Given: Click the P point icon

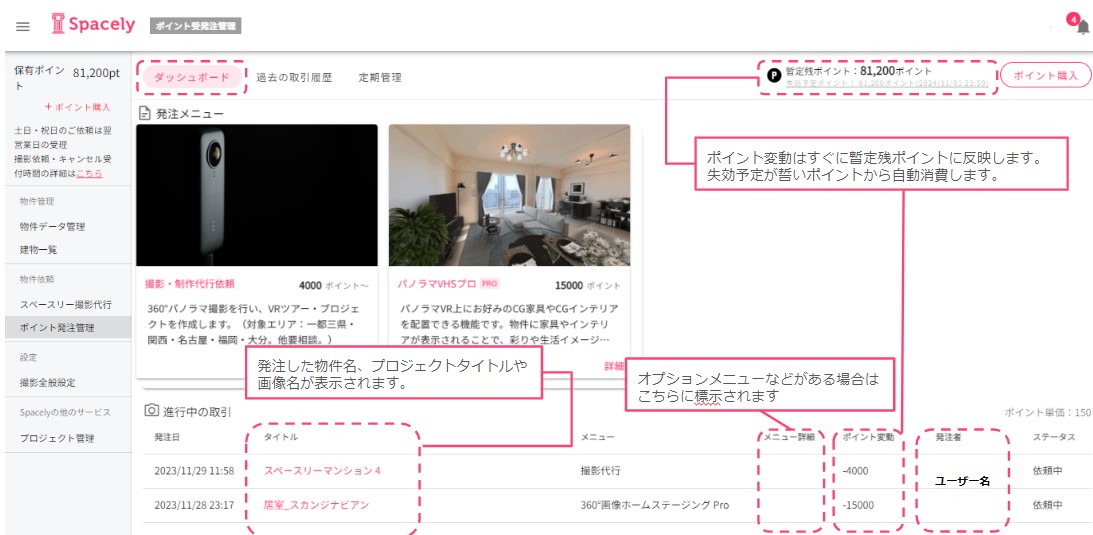Looking at the screenshot, I should click(x=774, y=75).
